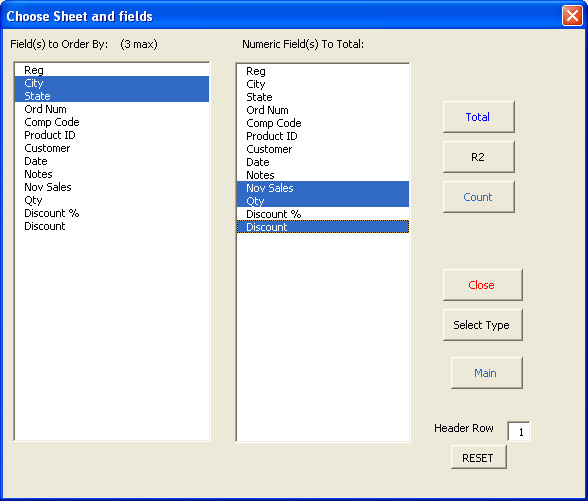Click the red Close button
588x501 pixels.
click(483, 285)
